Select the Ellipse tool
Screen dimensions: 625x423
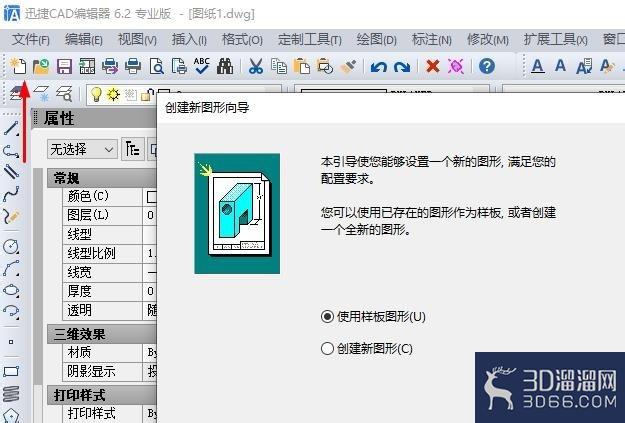click(11, 290)
